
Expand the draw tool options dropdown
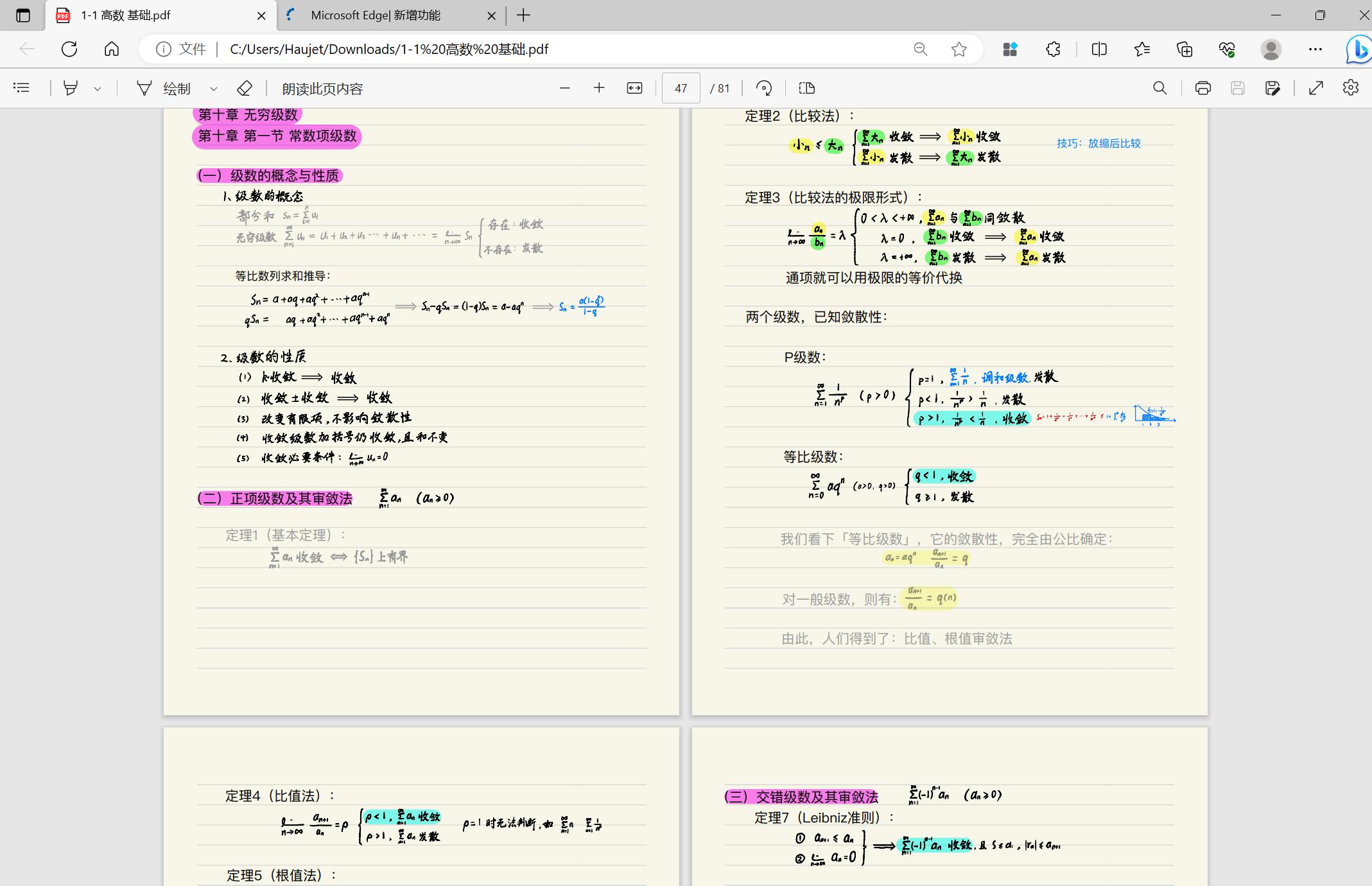[x=214, y=89]
